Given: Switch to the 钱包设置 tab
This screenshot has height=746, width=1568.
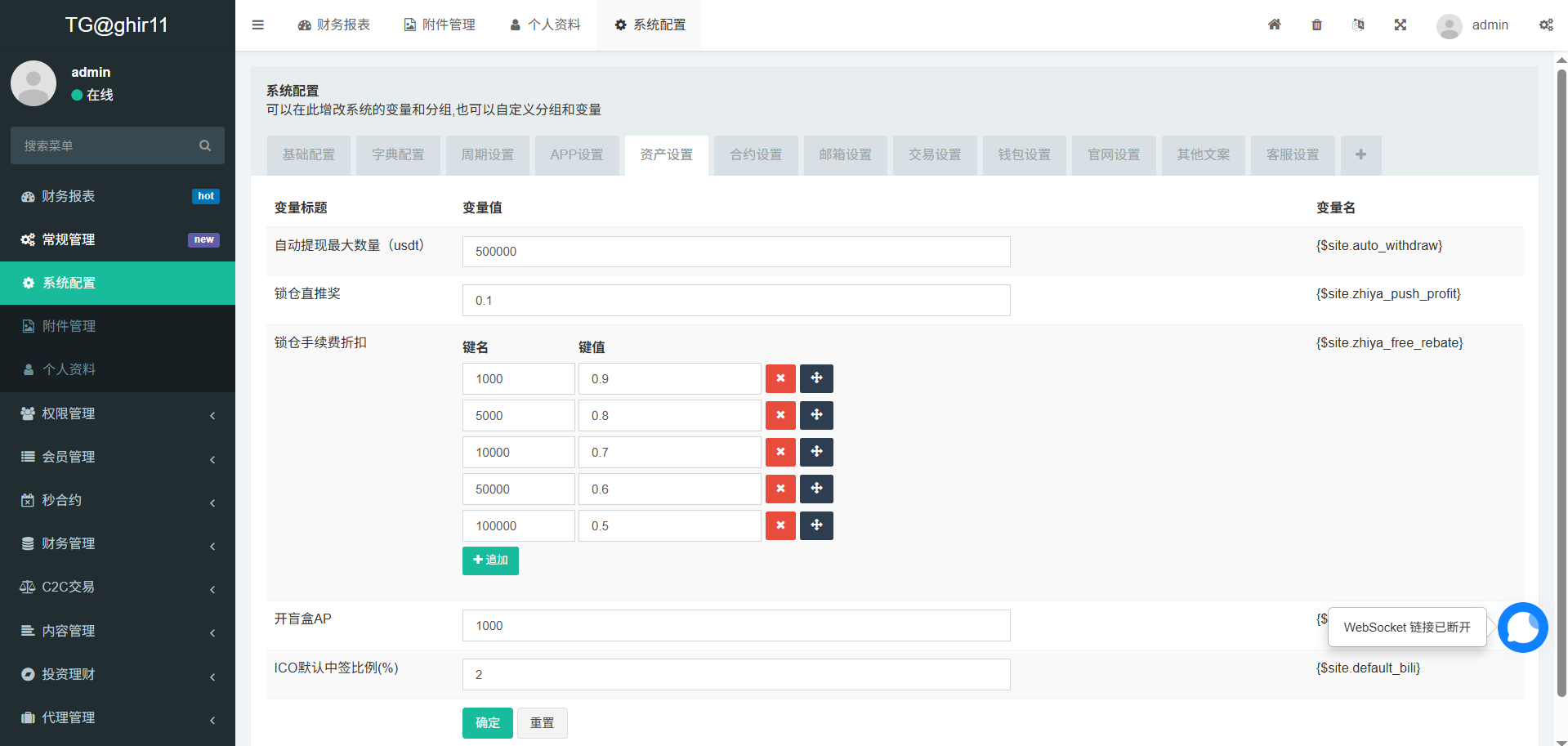Looking at the screenshot, I should coord(1024,155).
